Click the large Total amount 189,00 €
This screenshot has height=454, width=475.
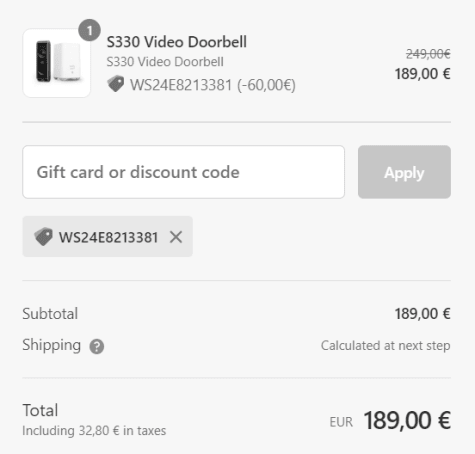tap(407, 420)
